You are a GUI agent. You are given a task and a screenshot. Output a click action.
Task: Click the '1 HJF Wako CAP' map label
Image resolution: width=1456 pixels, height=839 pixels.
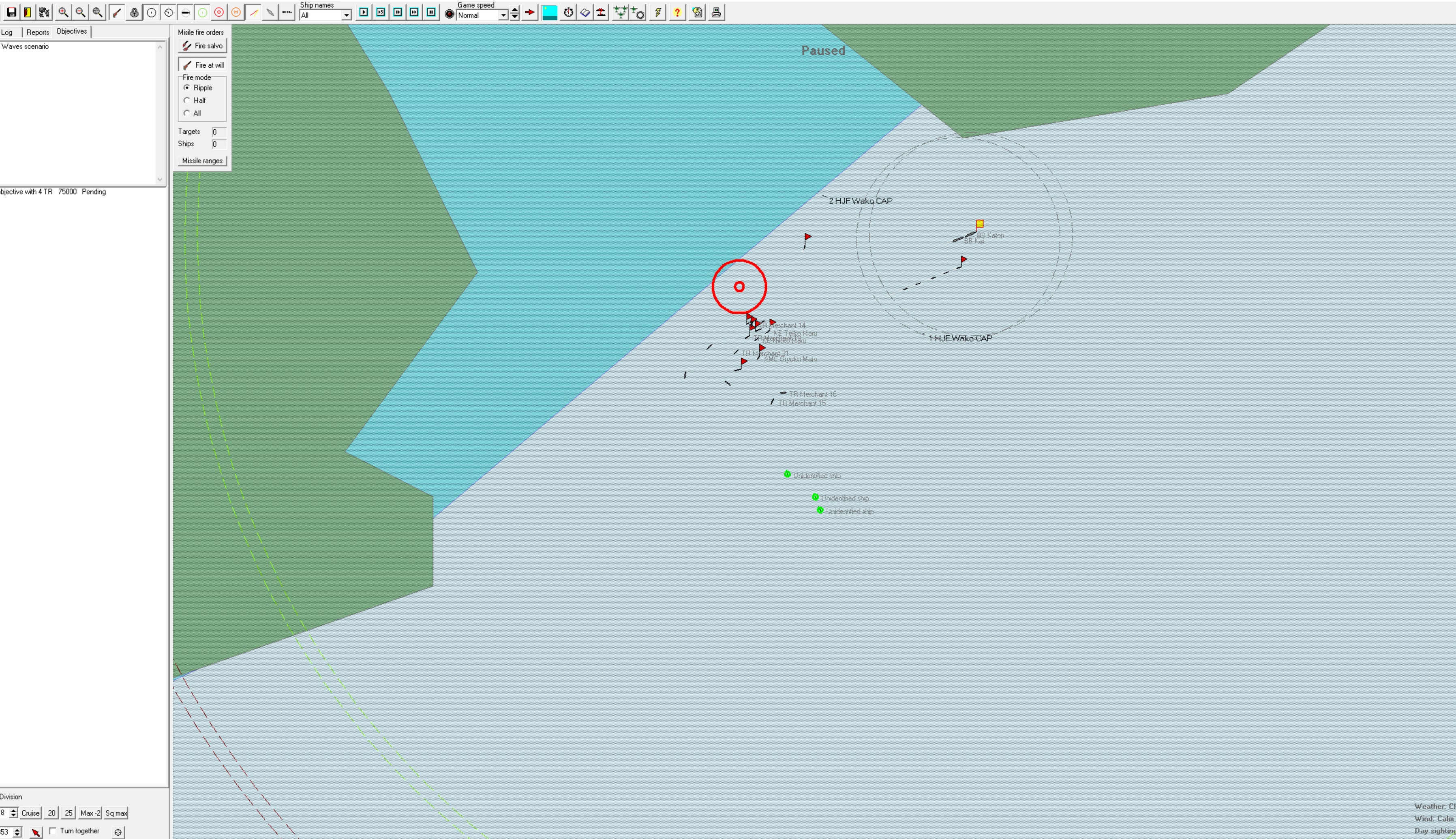(960, 338)
